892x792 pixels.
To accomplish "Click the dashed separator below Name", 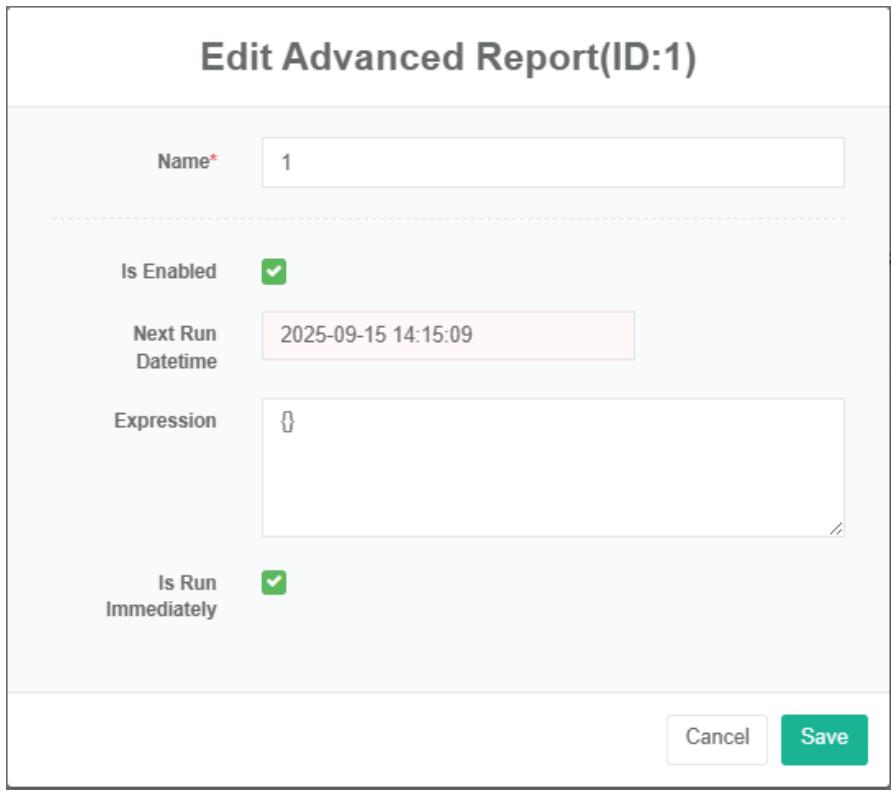I will (x=448, y=218).
